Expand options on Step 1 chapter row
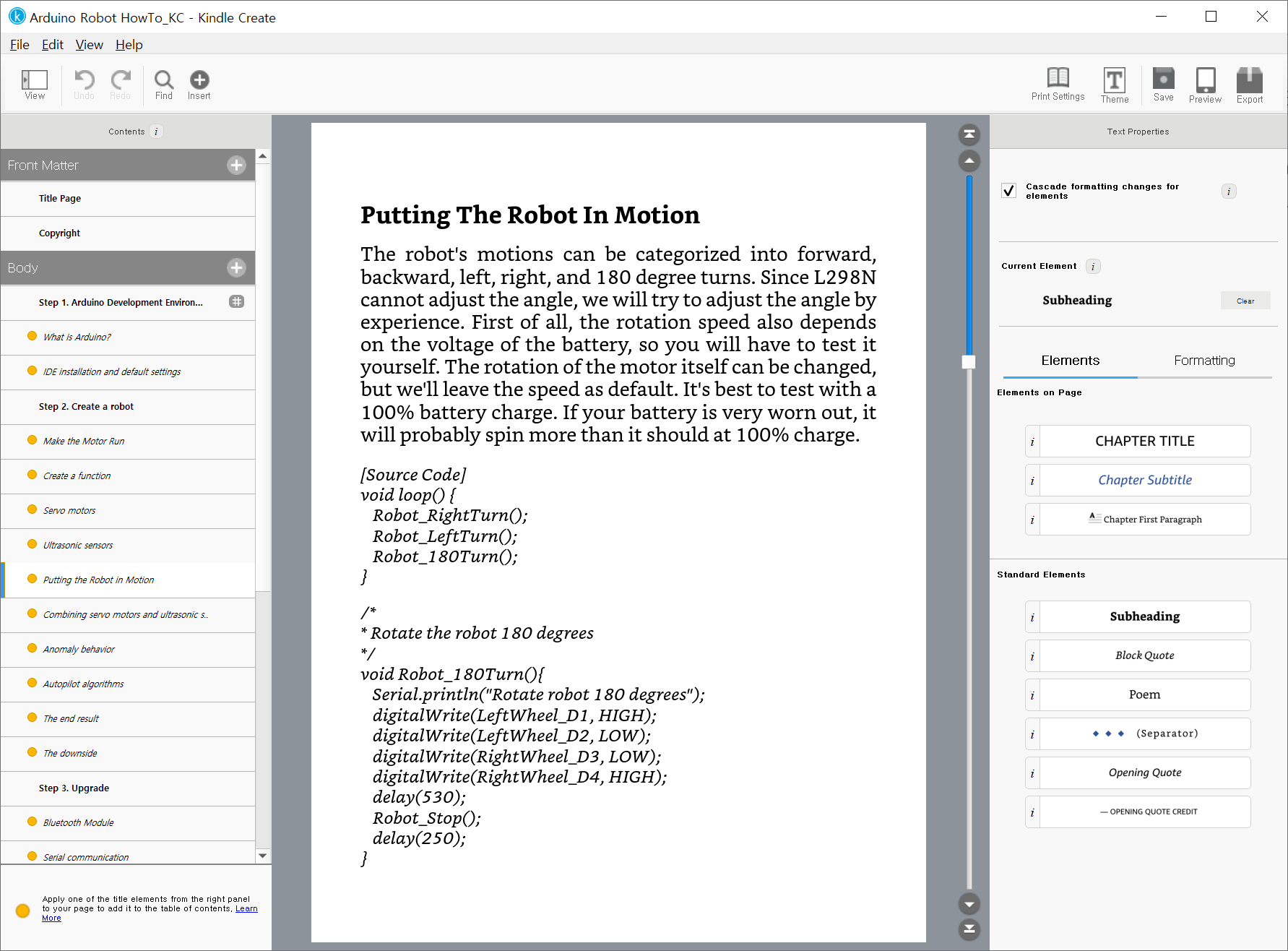 [236, 302]
